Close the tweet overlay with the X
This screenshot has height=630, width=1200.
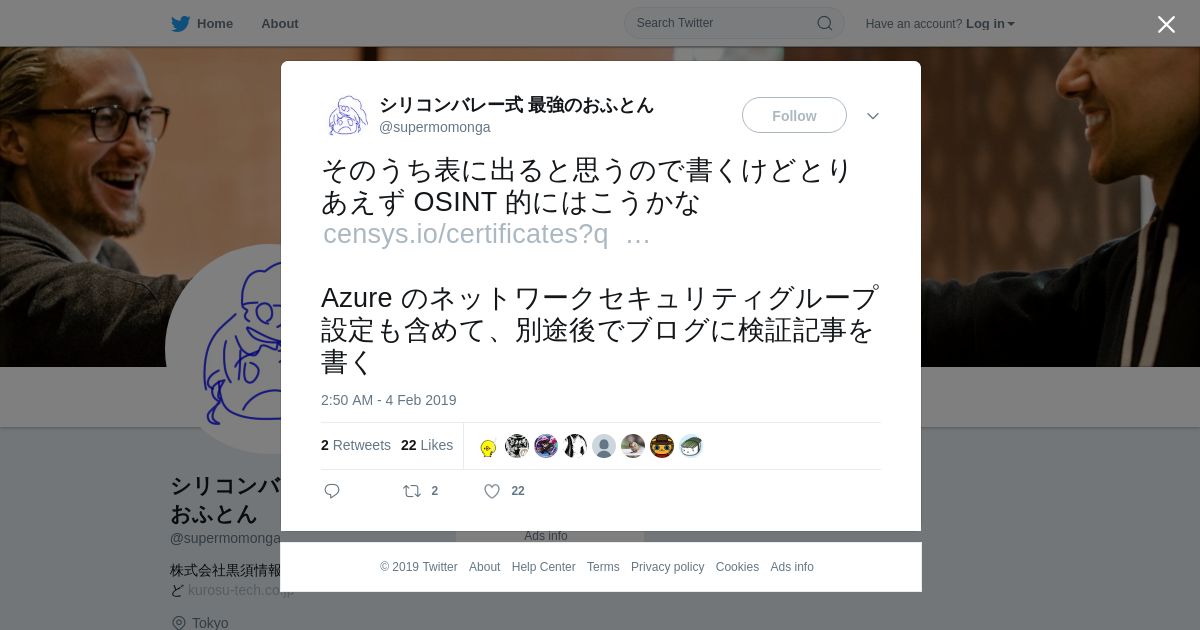[x=1166, y=24]
